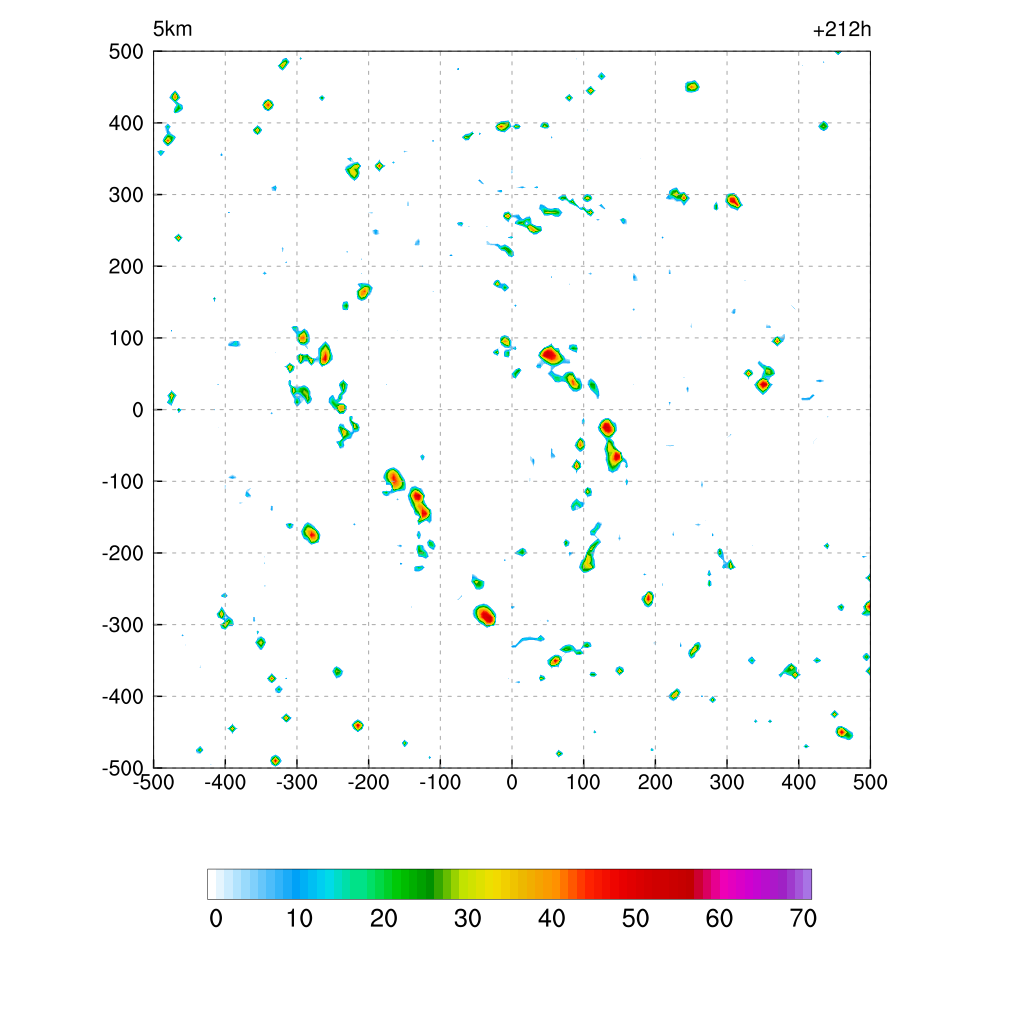Select the y-axis tick label "300"

[126, 195]
